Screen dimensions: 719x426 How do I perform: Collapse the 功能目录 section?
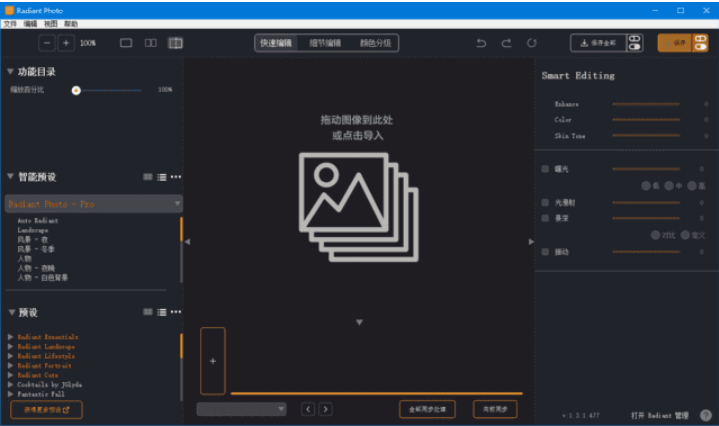pyautogui.click(x=11, y=71)
